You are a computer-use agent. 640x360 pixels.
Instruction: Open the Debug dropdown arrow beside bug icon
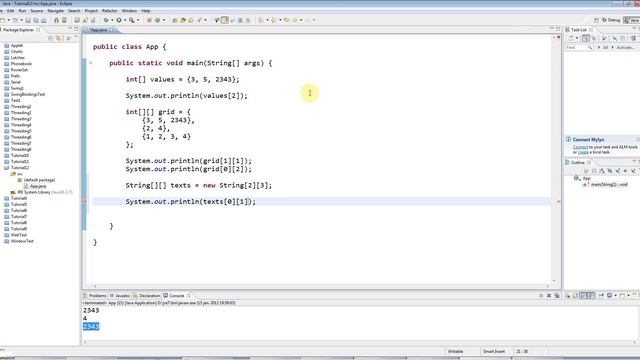112,20
